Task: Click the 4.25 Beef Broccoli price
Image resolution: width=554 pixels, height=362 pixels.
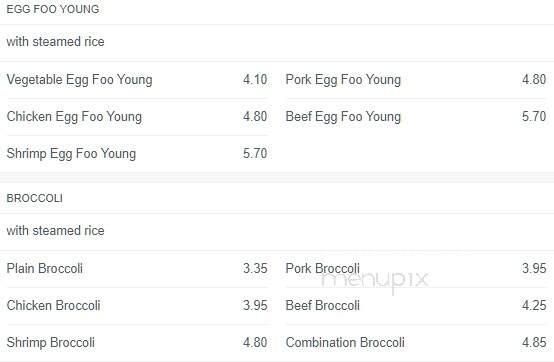Action: coord(534,305)
